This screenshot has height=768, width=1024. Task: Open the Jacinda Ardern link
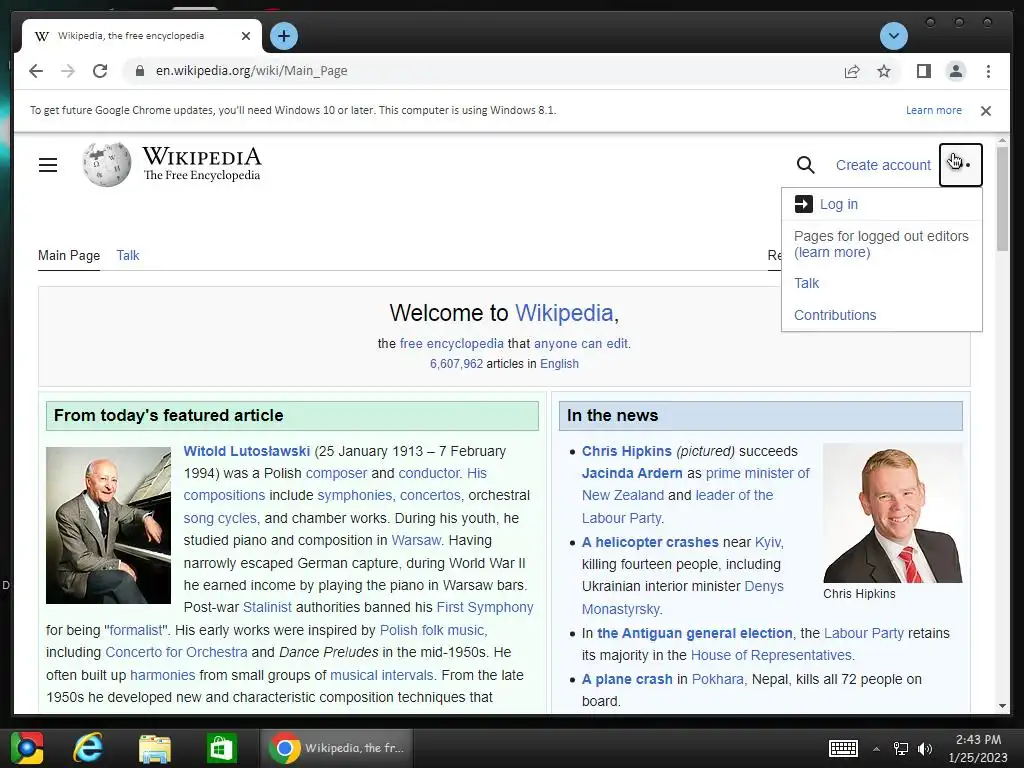click(632, 473)
